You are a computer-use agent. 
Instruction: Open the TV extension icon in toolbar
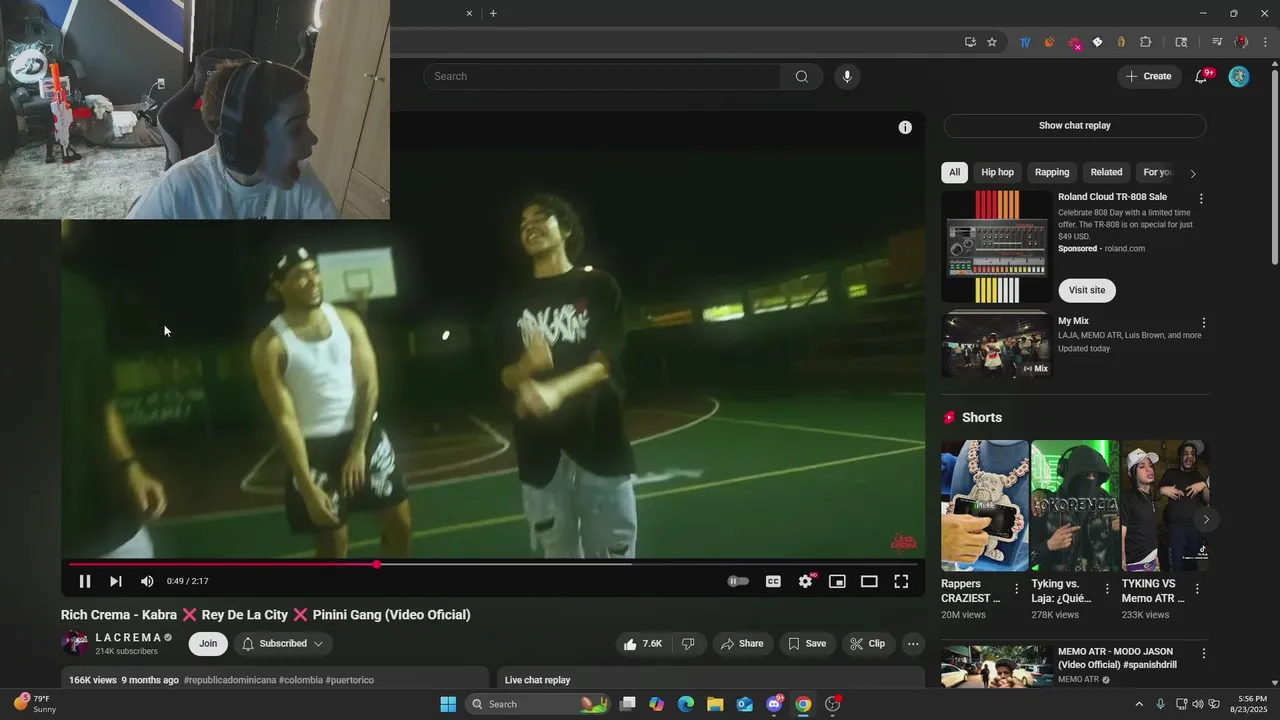point(1025,42)
